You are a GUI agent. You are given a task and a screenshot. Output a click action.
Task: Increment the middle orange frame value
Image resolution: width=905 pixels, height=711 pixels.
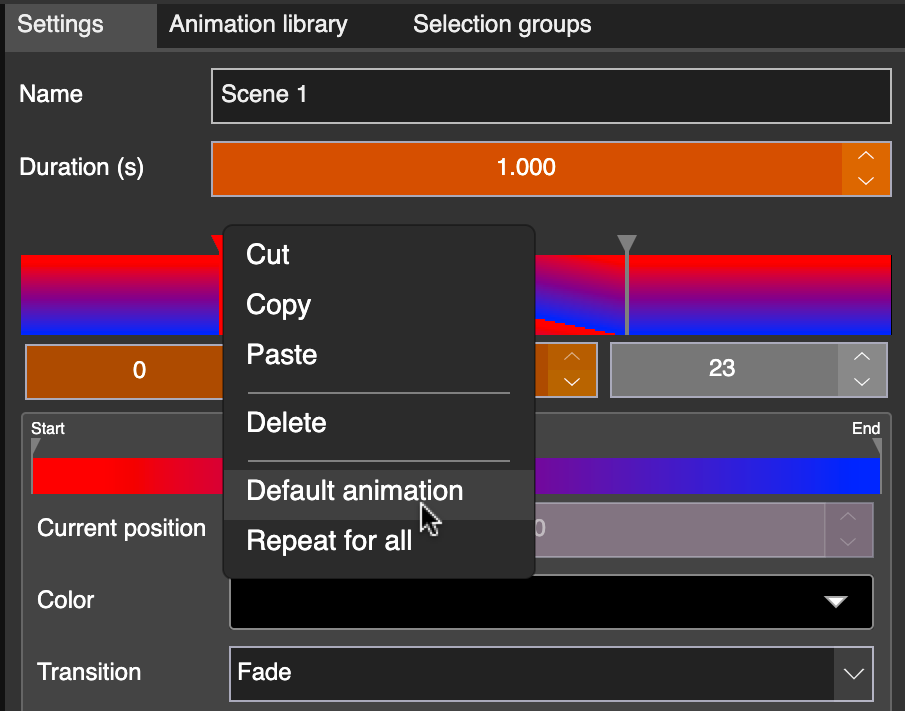(x=571, y=357)
